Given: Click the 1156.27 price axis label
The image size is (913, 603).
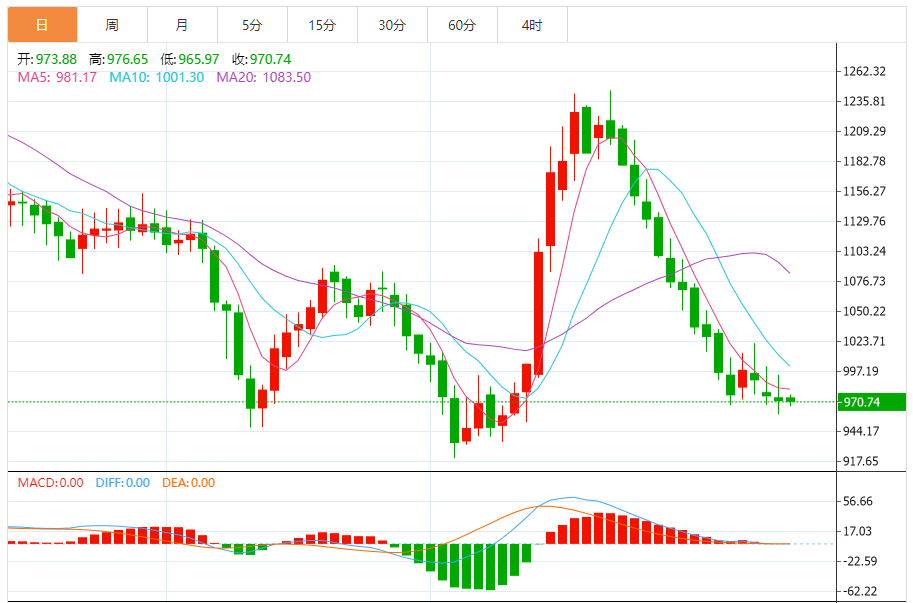Looking at the screenshot, I should 865,191.
